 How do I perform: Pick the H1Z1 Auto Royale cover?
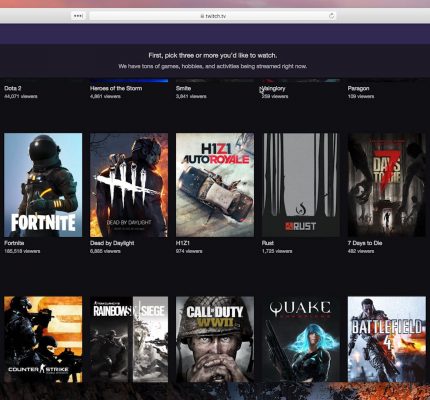click(215, 185)
